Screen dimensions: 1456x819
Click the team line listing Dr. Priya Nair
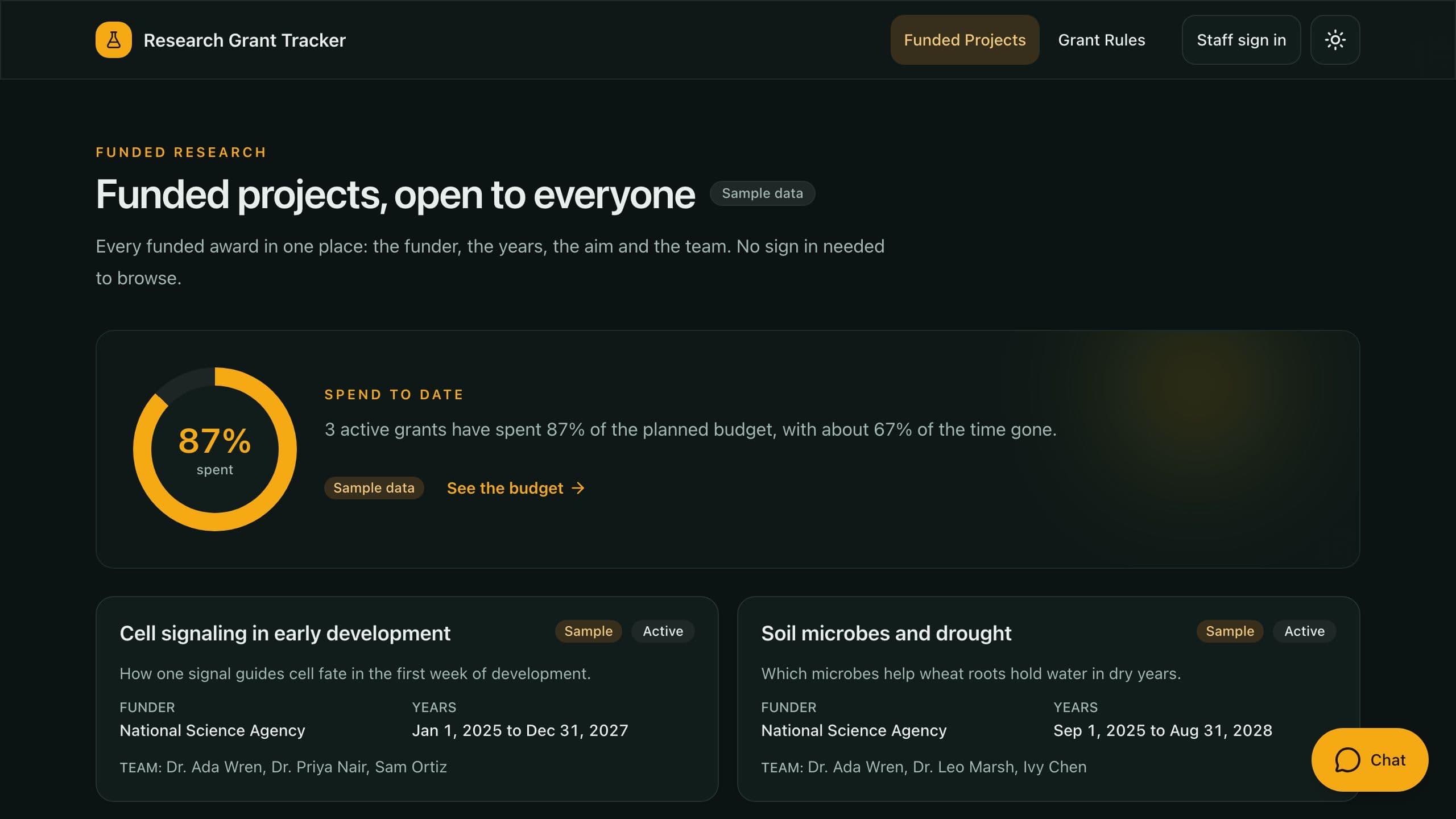(283, 767)
